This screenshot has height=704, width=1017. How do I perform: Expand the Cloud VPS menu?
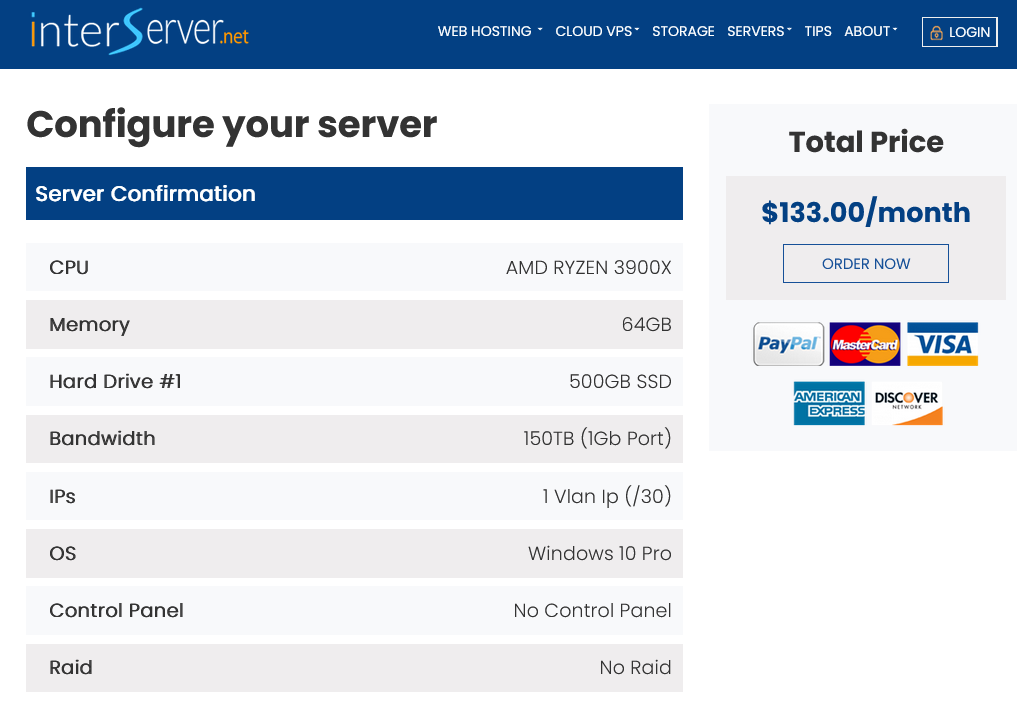(597, 31)
